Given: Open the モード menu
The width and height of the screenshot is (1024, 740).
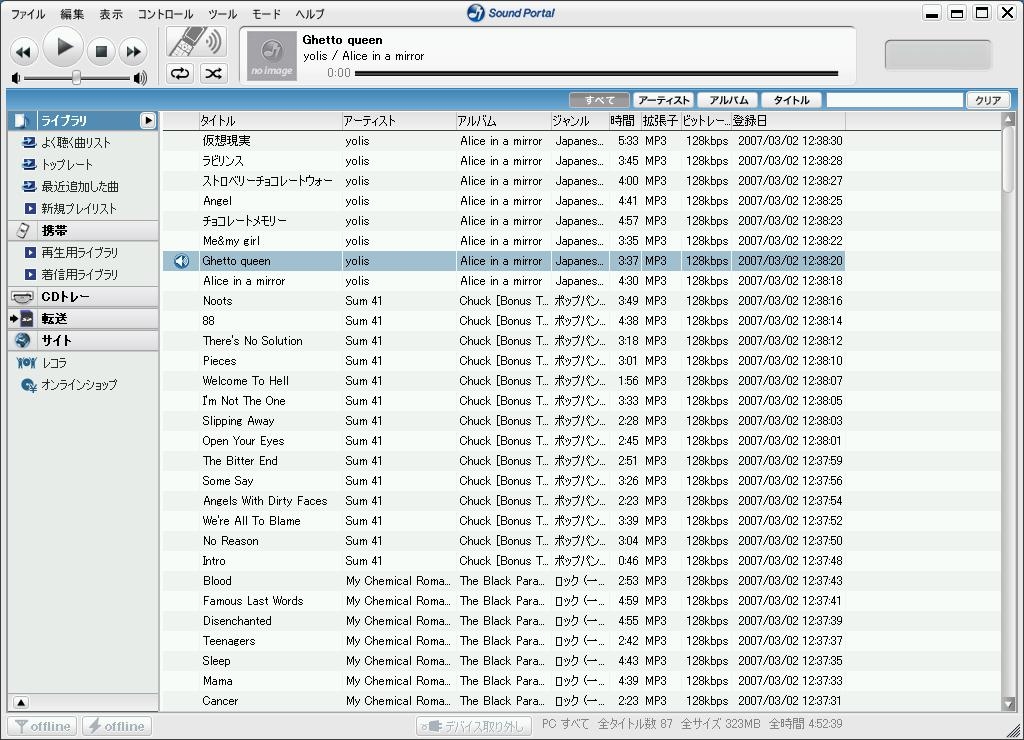Looking at the screenshot, I should click(x=266, y=14).
